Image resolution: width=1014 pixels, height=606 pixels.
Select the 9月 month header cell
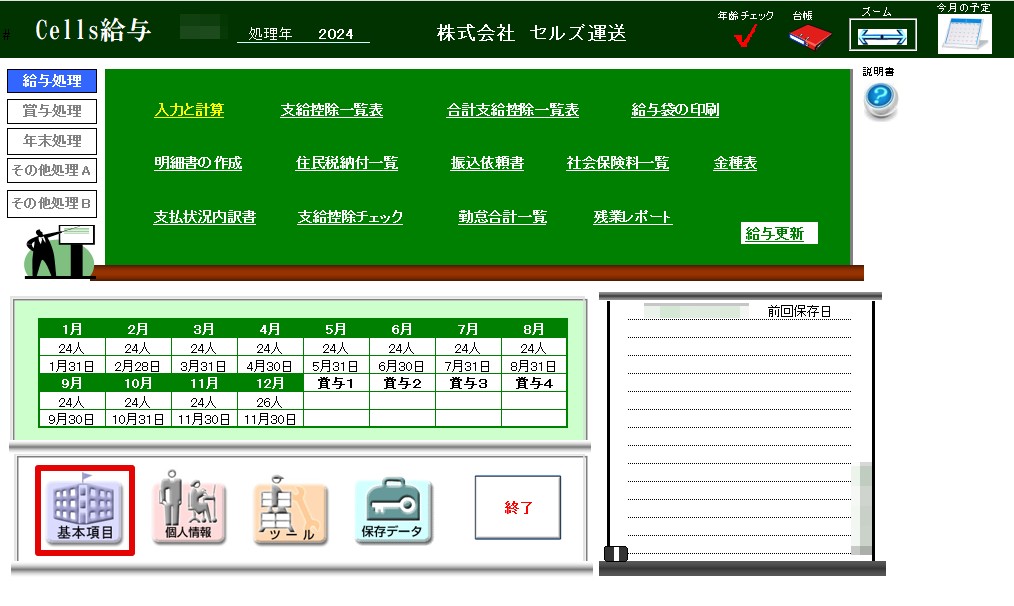coord(72,383)
